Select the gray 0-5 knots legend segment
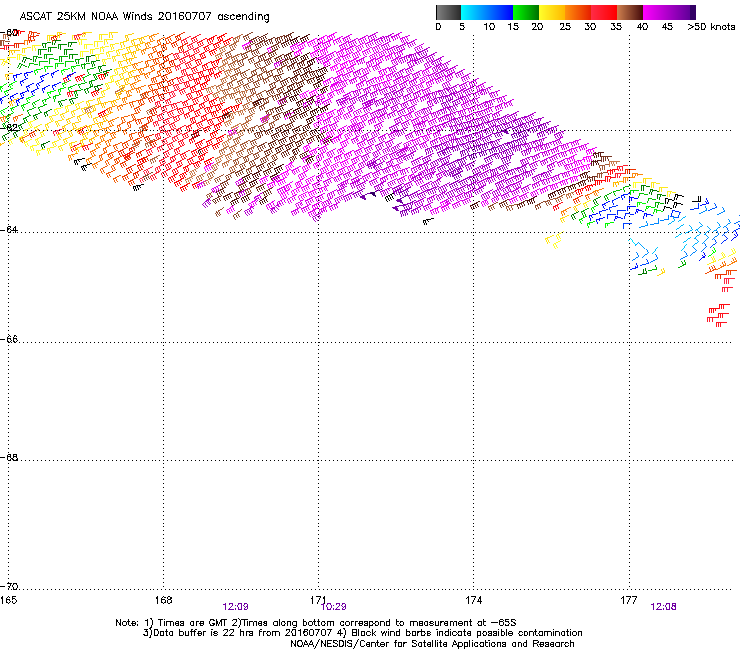Screen dimensions: 740x650 coord(448,12)
